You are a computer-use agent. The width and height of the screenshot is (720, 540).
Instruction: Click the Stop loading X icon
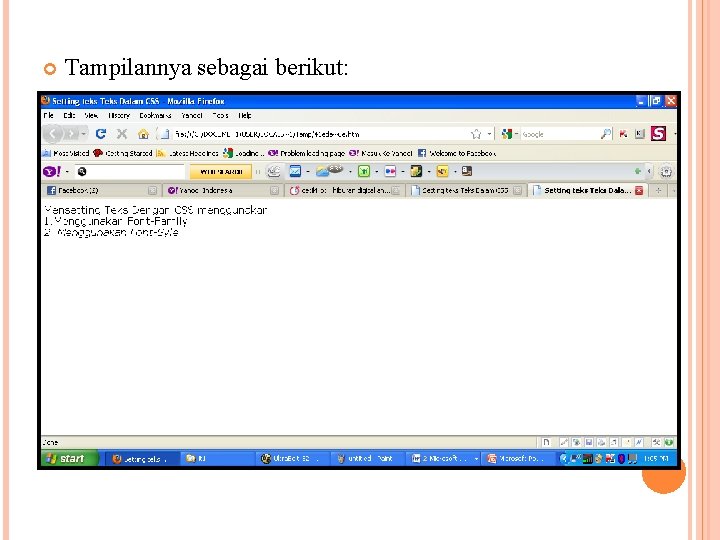(122, 134)
